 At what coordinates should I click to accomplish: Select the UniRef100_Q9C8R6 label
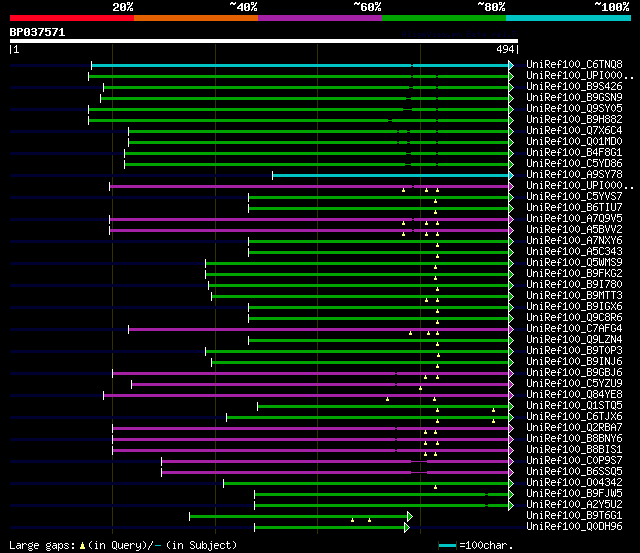[574, 318]
